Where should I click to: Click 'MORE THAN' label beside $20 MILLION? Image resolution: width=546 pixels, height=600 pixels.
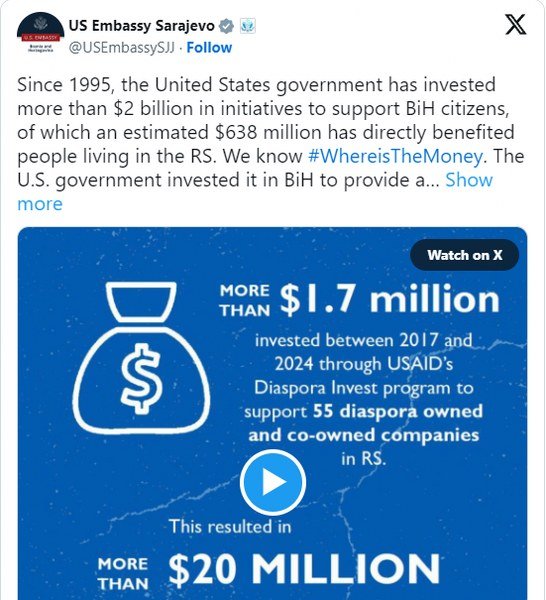[123, 574]
